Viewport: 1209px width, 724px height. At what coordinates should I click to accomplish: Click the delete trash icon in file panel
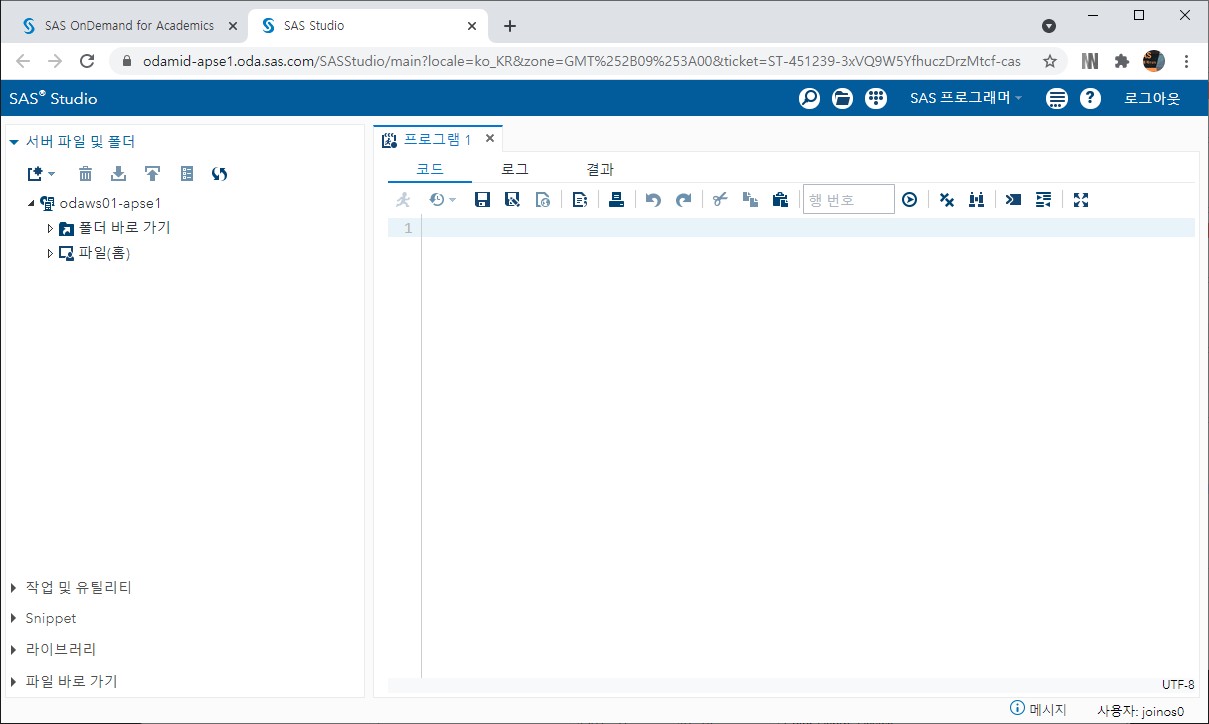[85, 174]
